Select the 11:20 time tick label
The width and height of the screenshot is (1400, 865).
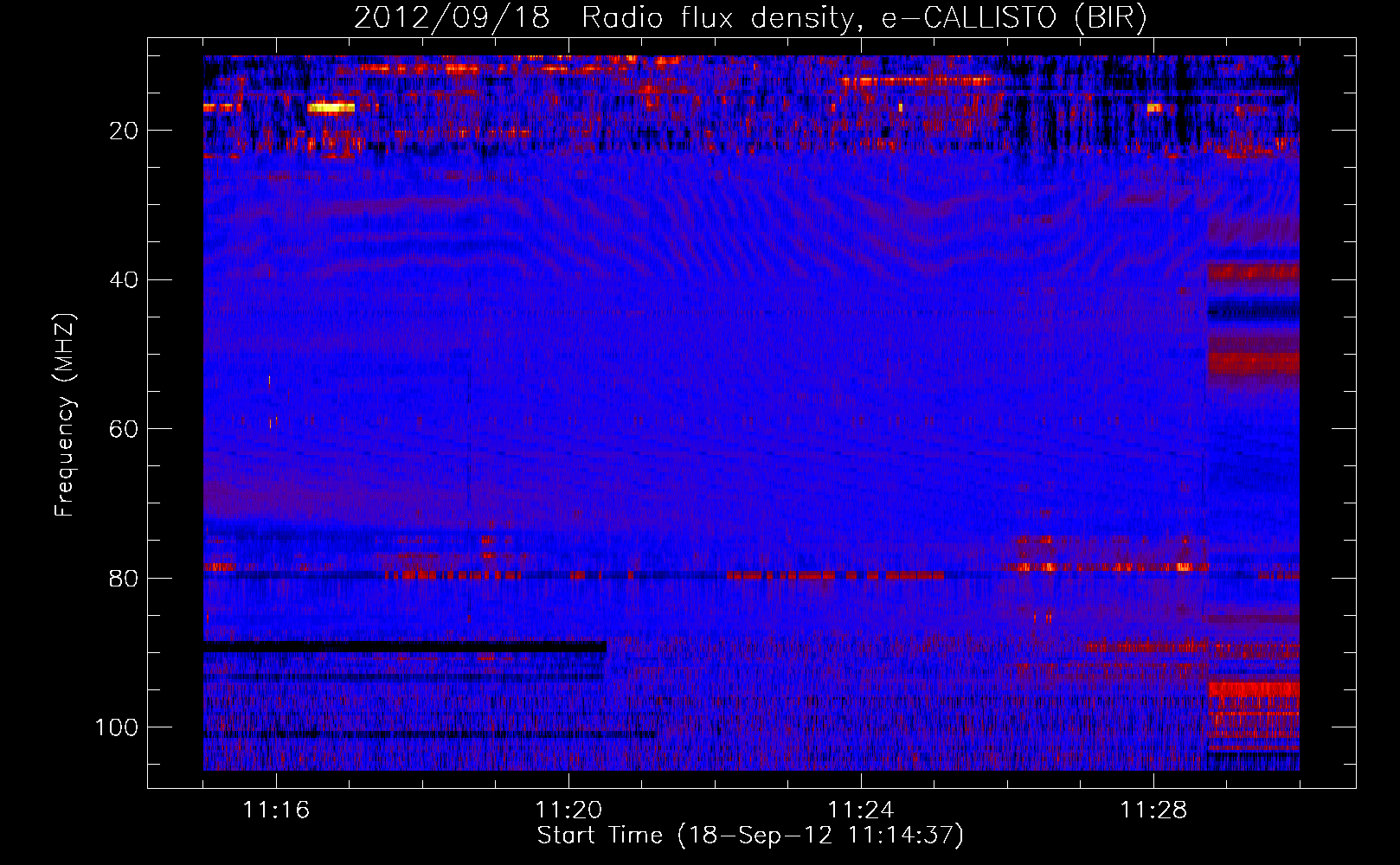click(568, 811)
